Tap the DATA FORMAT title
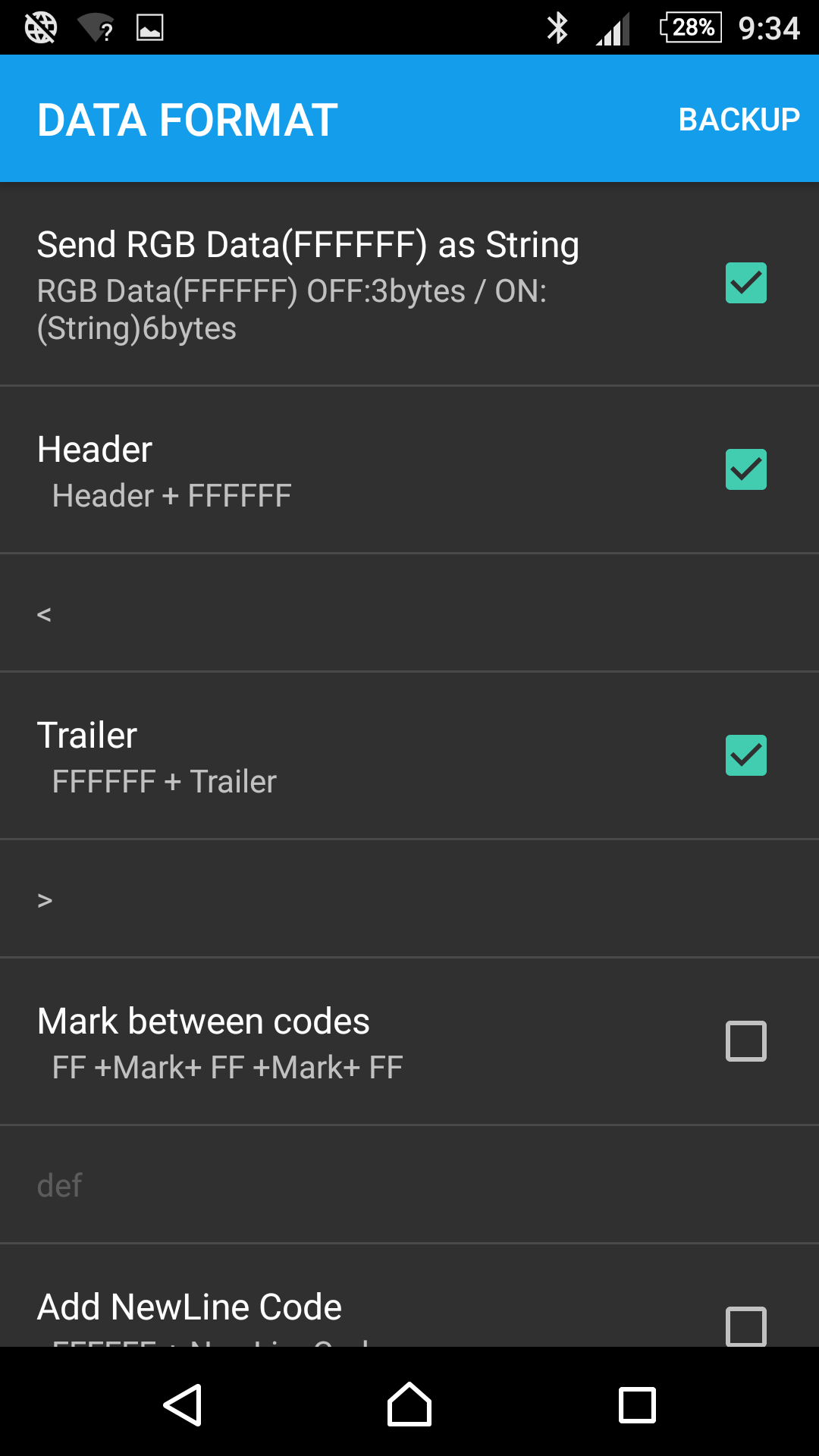The width and height of the screenshot is (819, 1456). tap(188, 120)
